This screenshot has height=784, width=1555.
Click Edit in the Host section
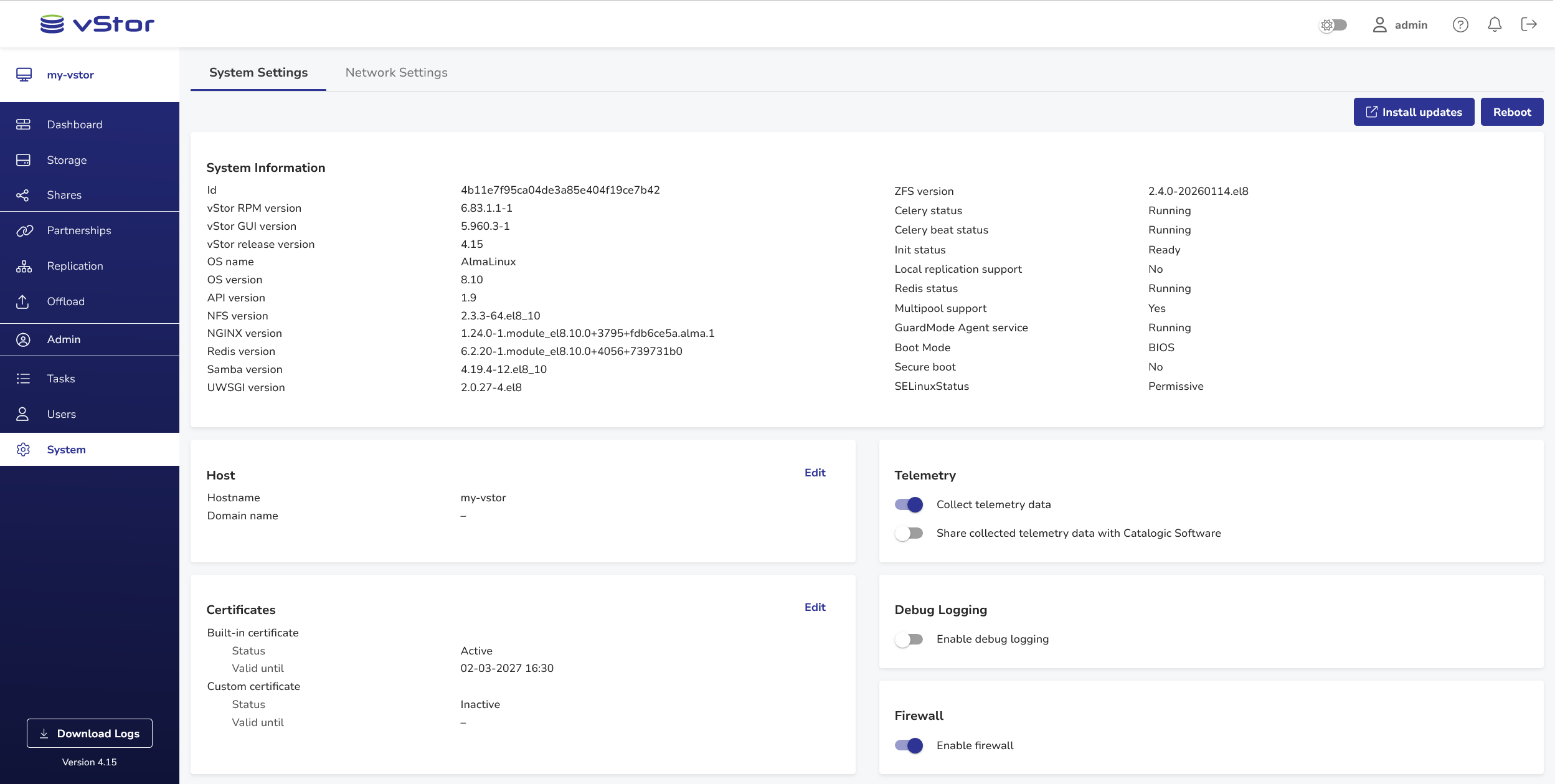(815, 473)
